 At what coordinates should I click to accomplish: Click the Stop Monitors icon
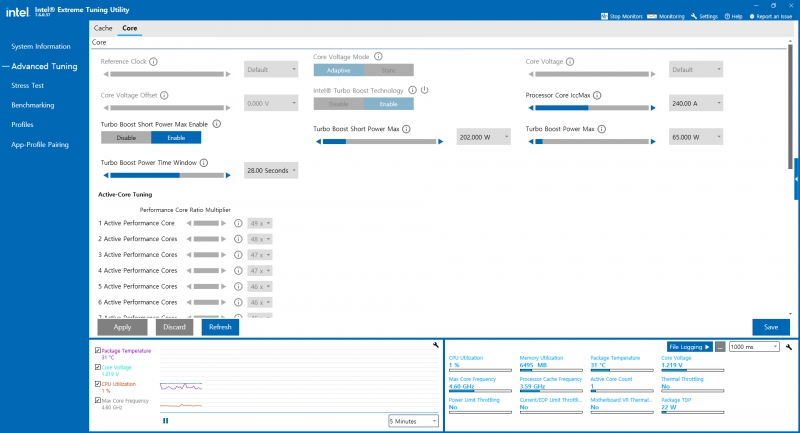pos(604,16)
